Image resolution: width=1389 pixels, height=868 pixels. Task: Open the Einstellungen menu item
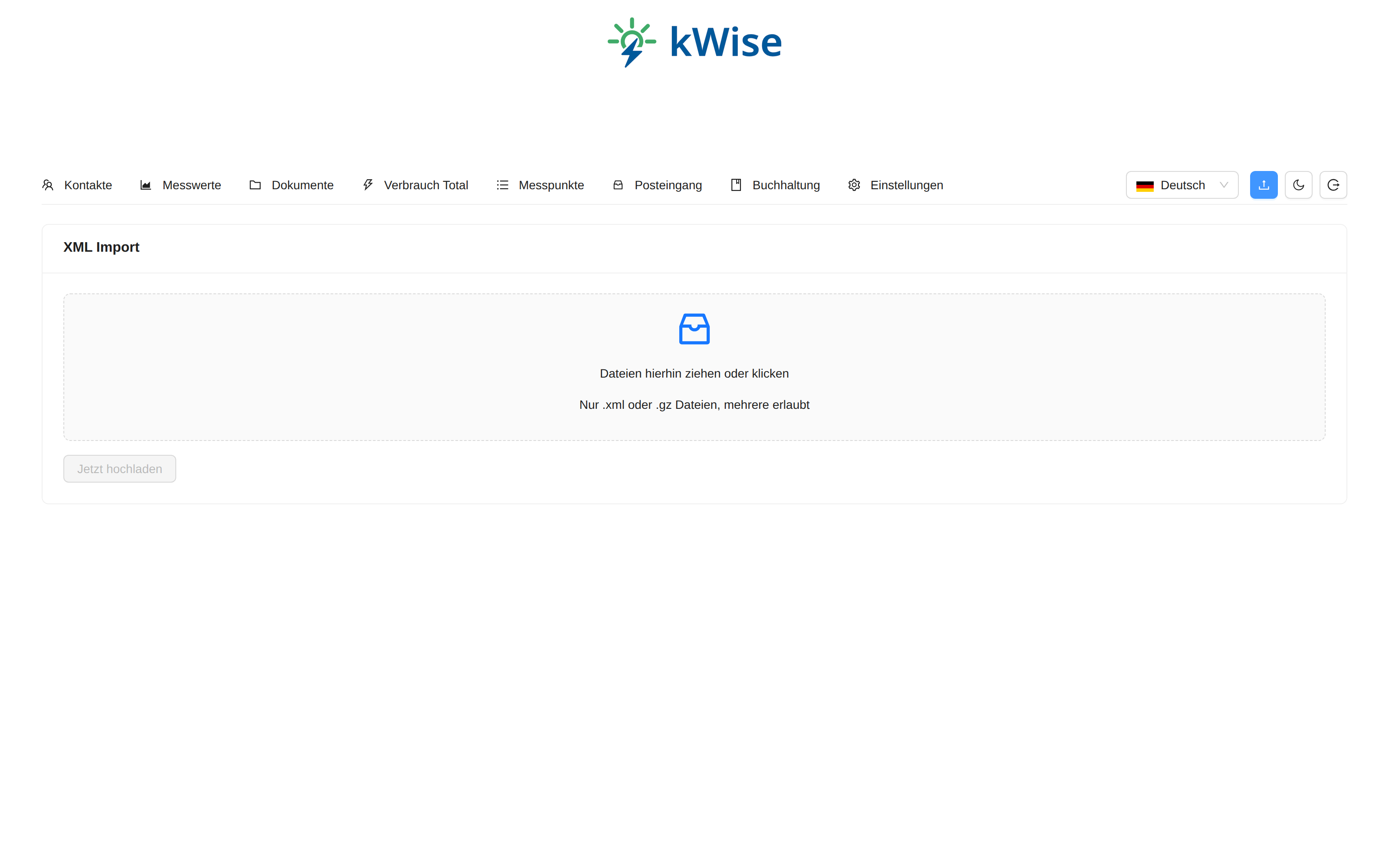coord(895,185)
